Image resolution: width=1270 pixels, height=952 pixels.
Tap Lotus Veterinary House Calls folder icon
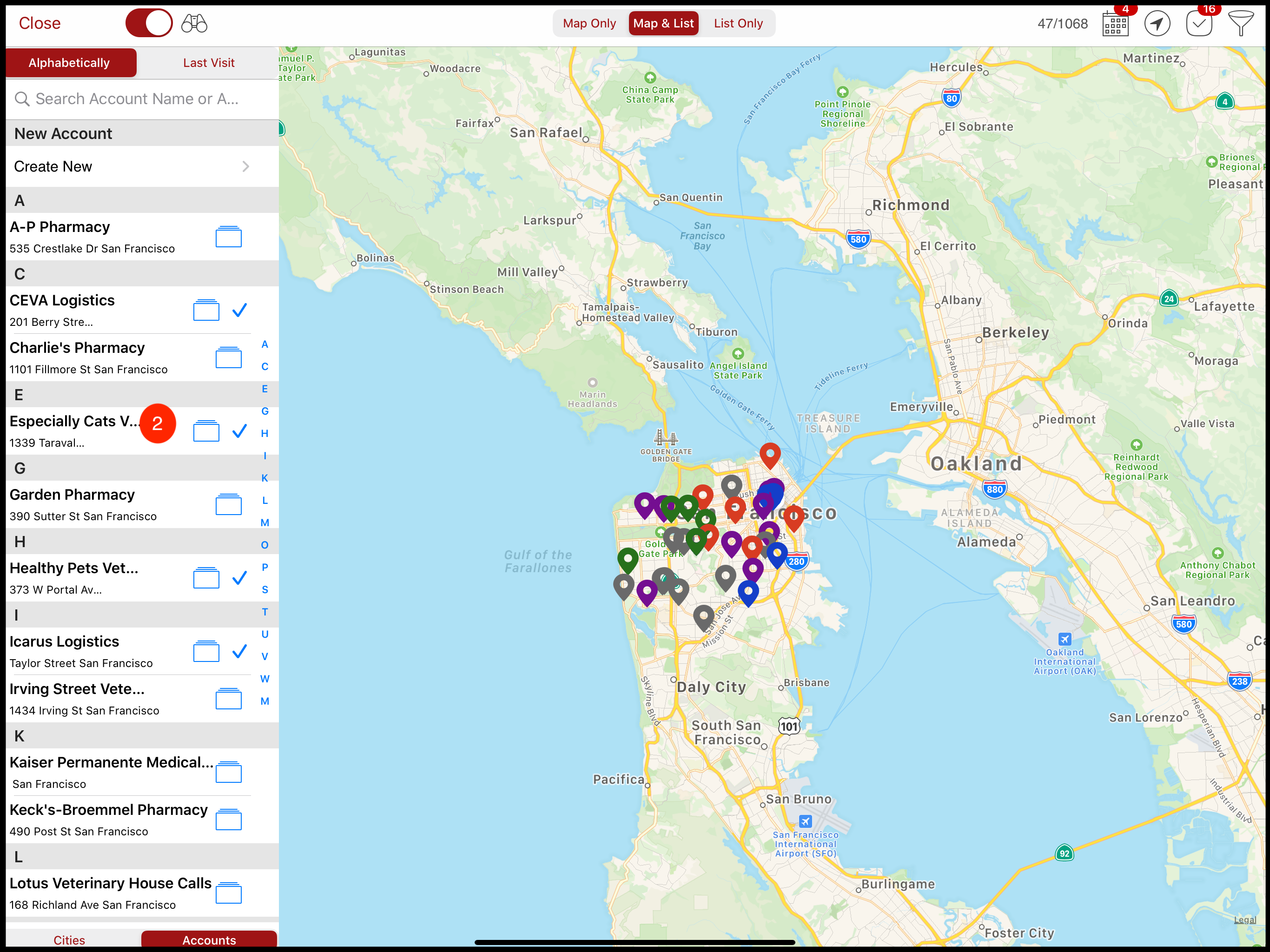(229, 893)
